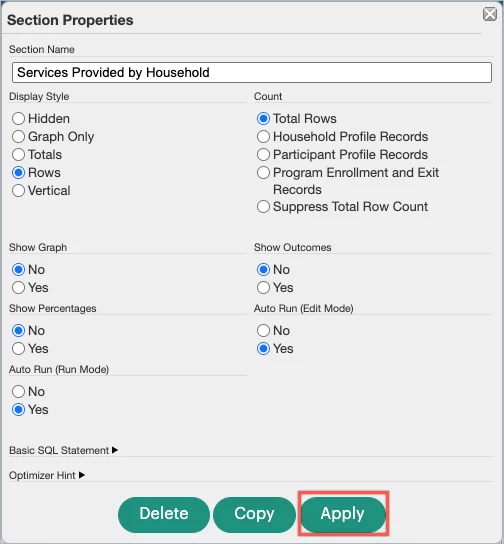Set Show Outcomes to No
The width and height of the screenshot is (504, 544).
click(x=263, y=270)
